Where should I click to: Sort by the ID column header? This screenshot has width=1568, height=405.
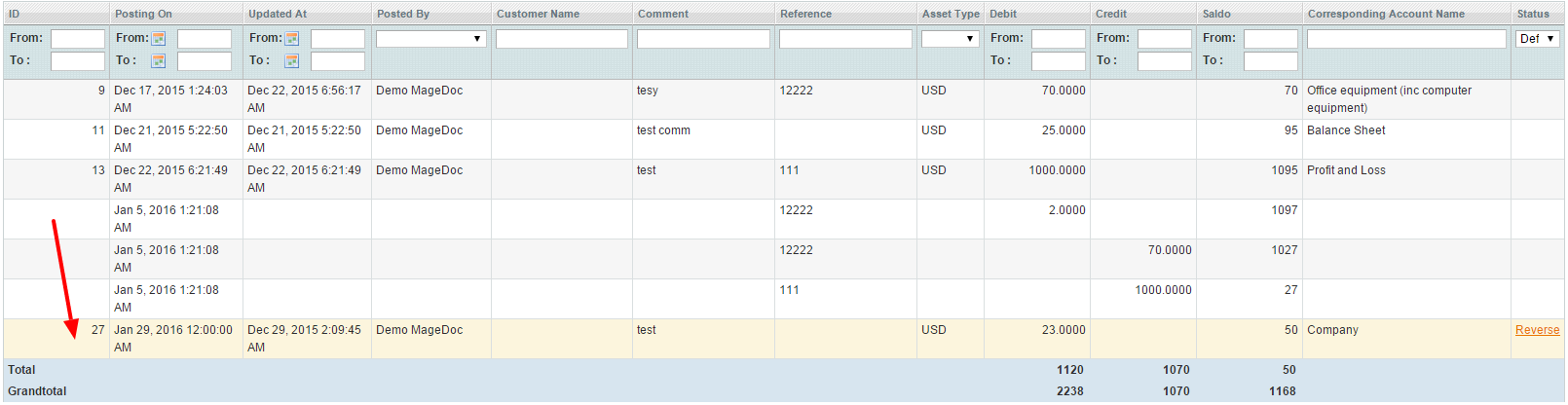pyautogui.click(x=15, y=14)
